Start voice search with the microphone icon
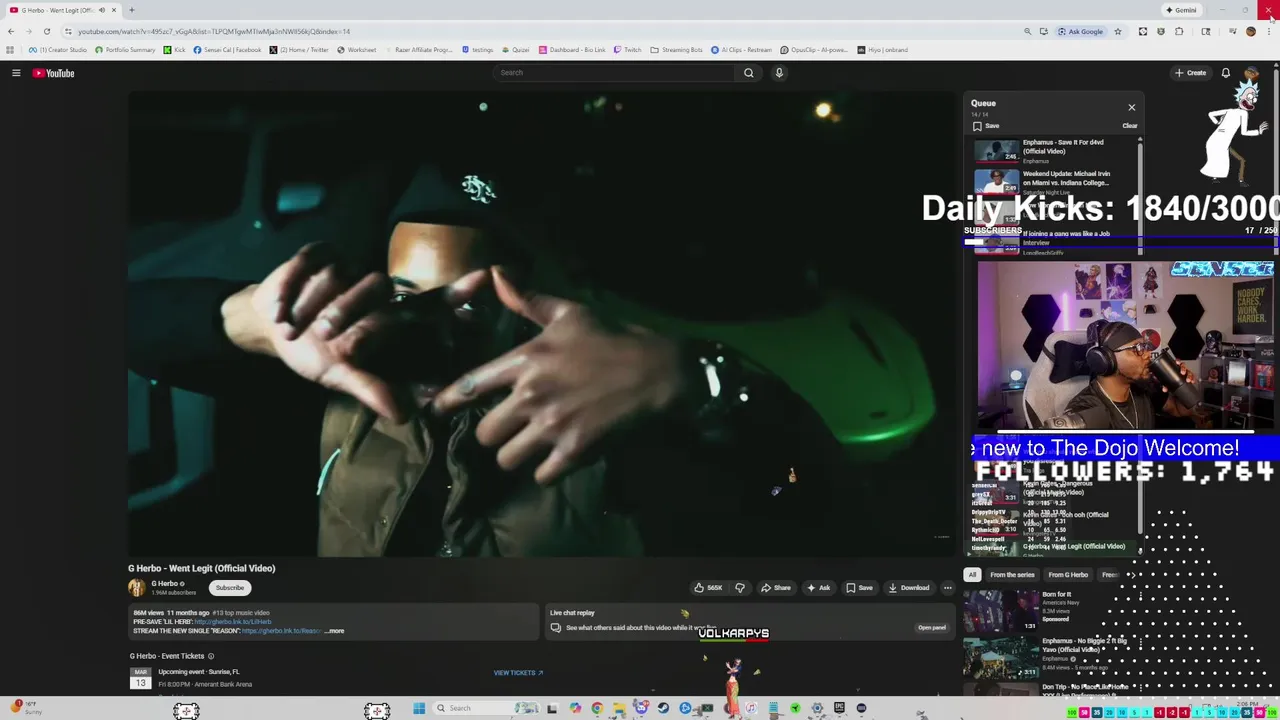This screenshot has height=720, width=1280. pyautogui.click(x=779, y=73)
